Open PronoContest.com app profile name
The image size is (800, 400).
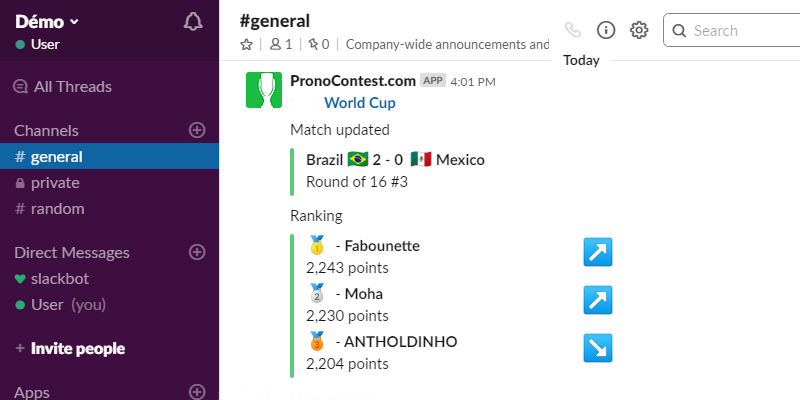tap(352, 80)
